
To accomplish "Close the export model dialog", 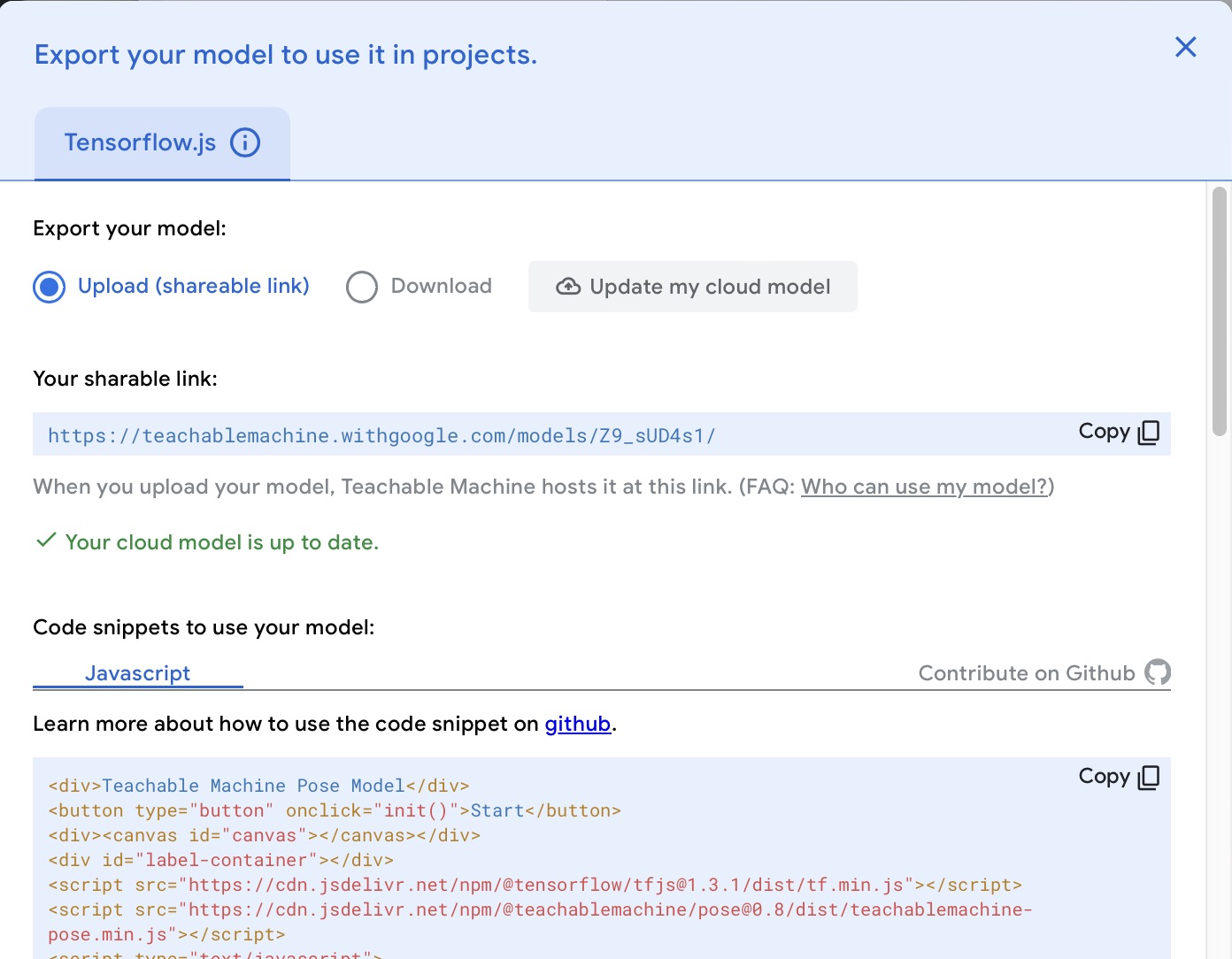I will [1185, 47].
